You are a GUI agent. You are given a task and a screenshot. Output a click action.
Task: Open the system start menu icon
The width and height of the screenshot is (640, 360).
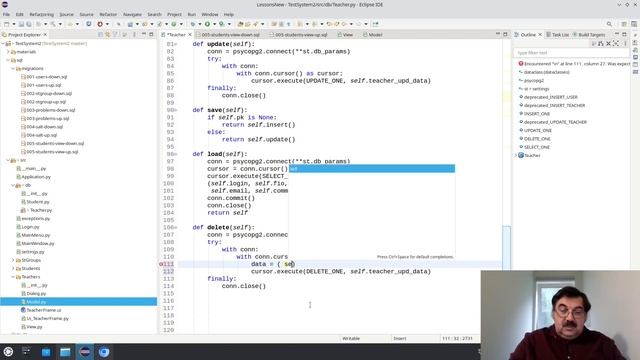click(x=8, y=351)
